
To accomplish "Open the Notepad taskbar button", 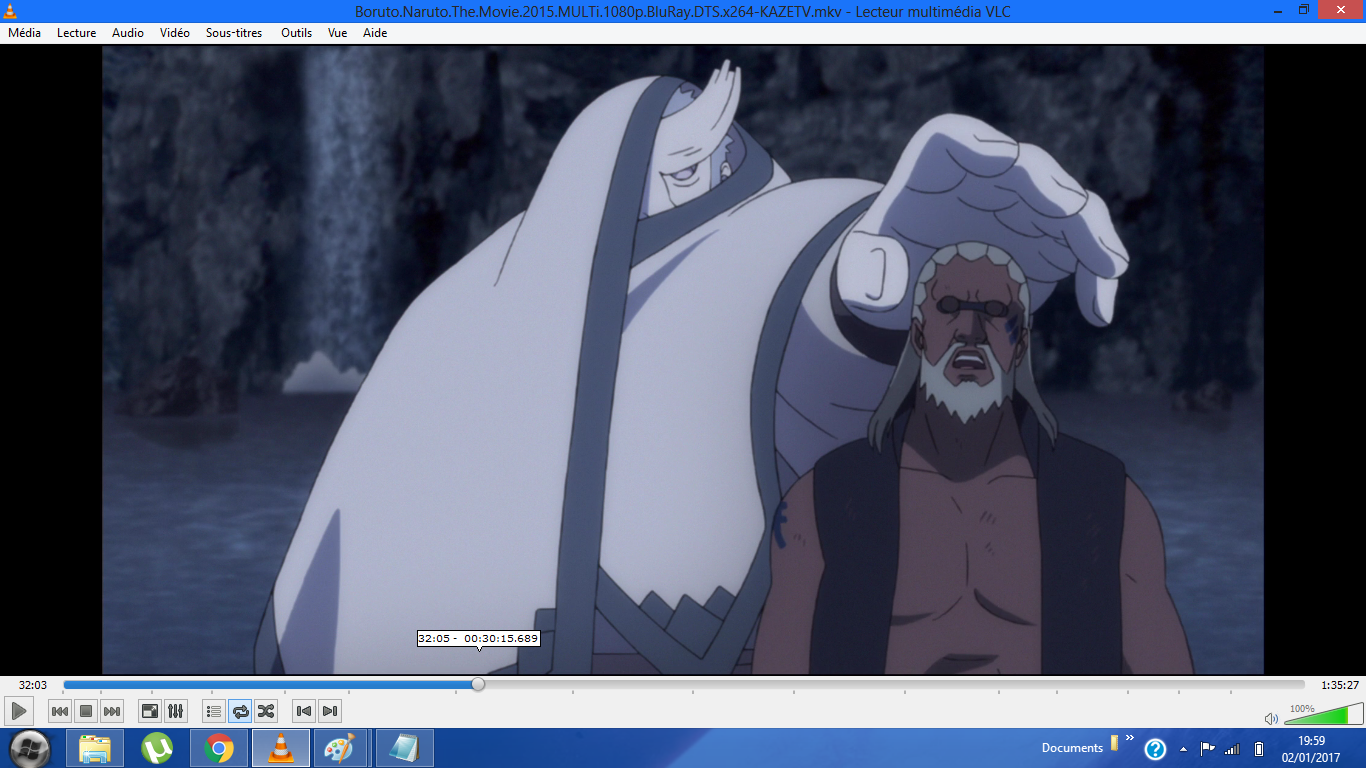I will point(405,748).
